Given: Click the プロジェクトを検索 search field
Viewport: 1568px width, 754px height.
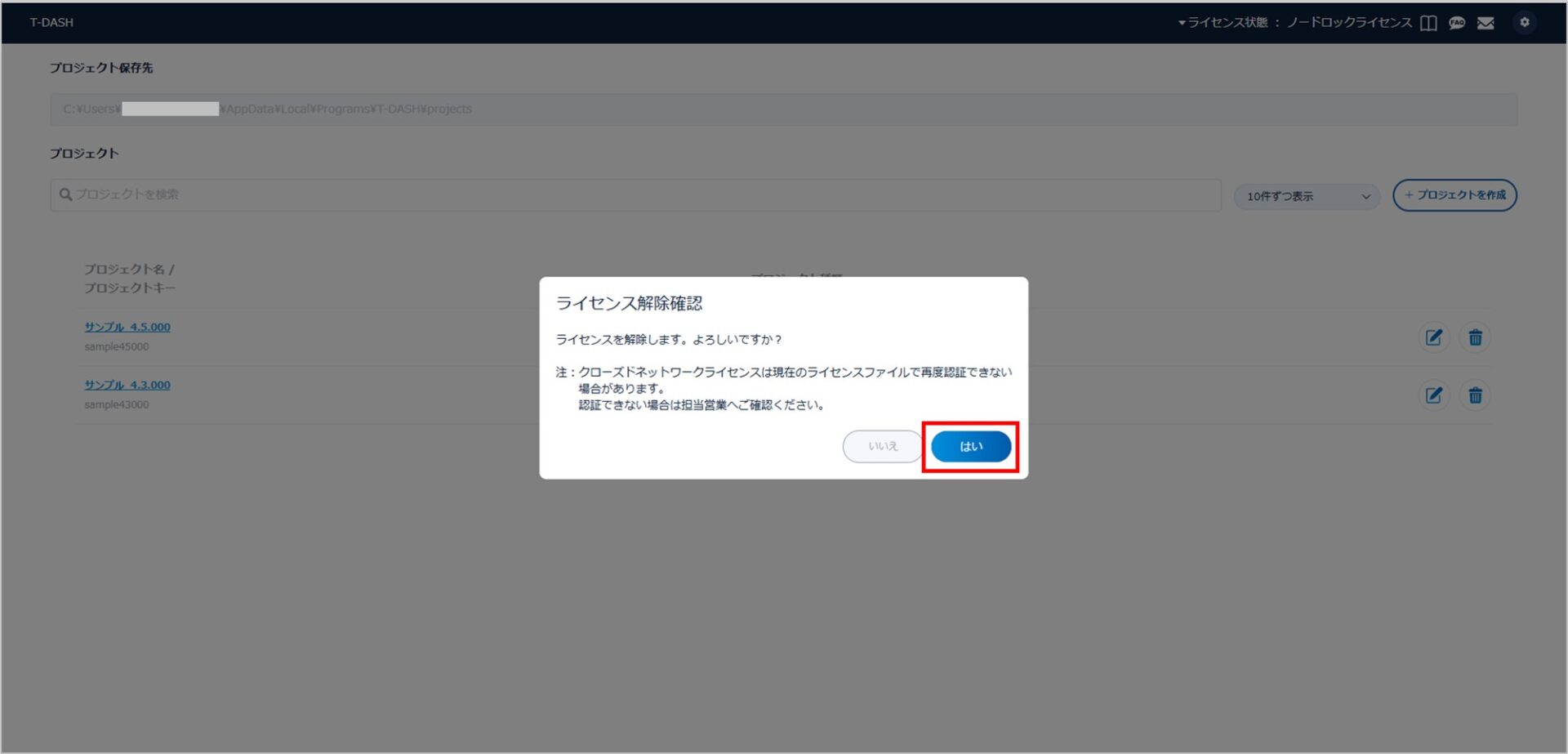Looking at the screenshot, I should (x=637, y=195).
